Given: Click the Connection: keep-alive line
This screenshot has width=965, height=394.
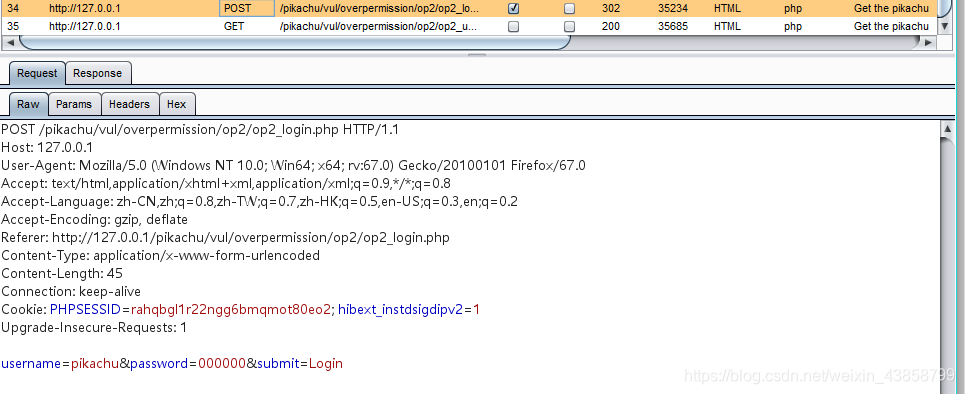Looking at the screenshot, I should click(x=71, y=291).
